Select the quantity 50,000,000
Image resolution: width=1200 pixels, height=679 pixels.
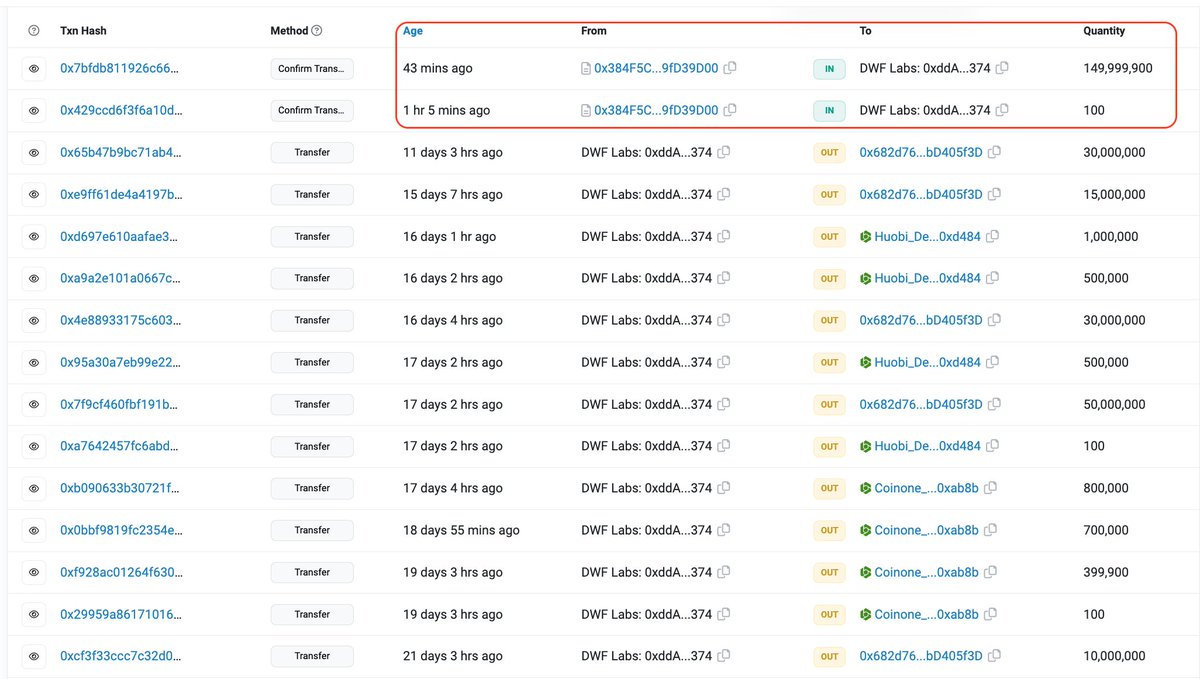tap(1114, 404)
